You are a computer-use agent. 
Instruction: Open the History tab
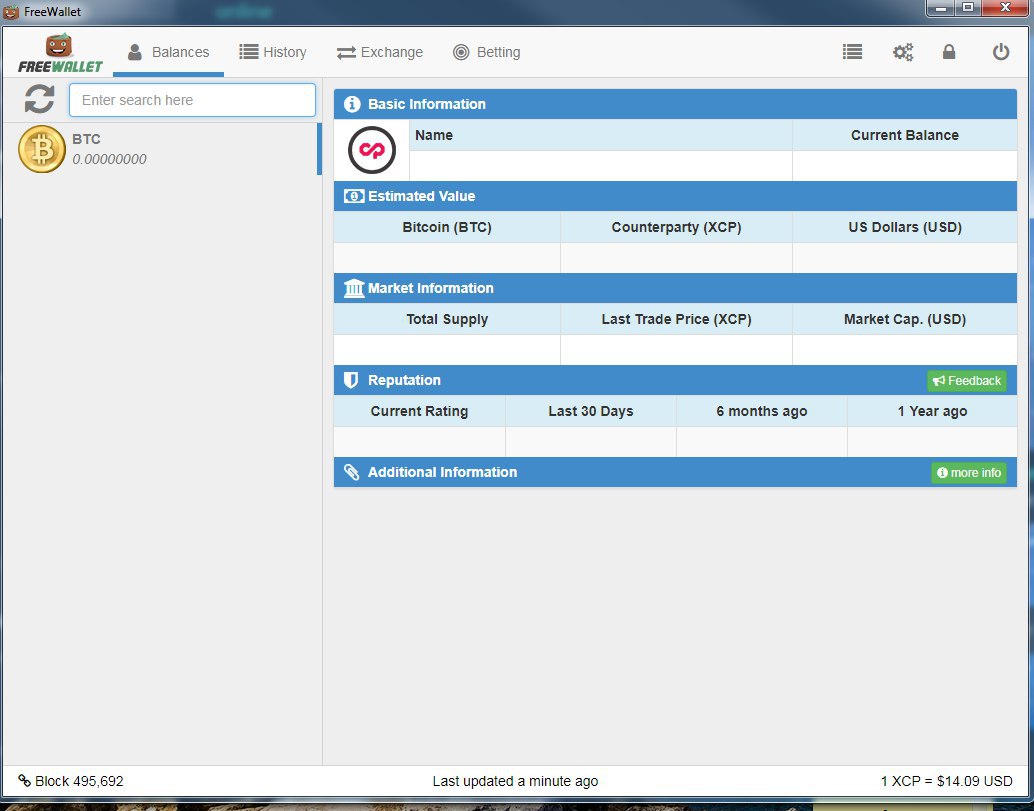pos(273,52)
